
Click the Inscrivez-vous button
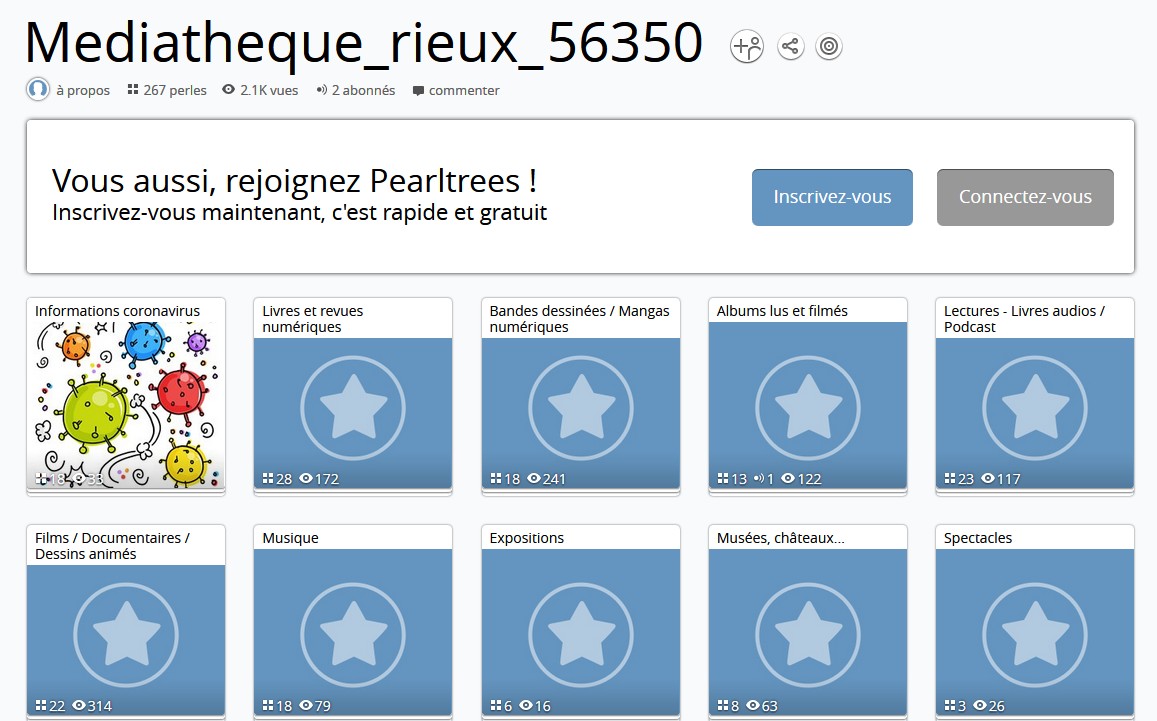[x=832, y=197]
